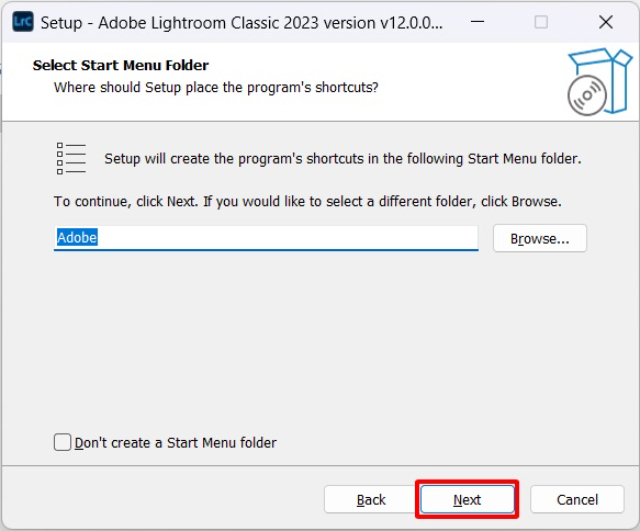Image resolution: width=640 pixels, height=531 pixels.
Task: Click the Select Start Menu Folder heading
Action: (x=120, y=65)
